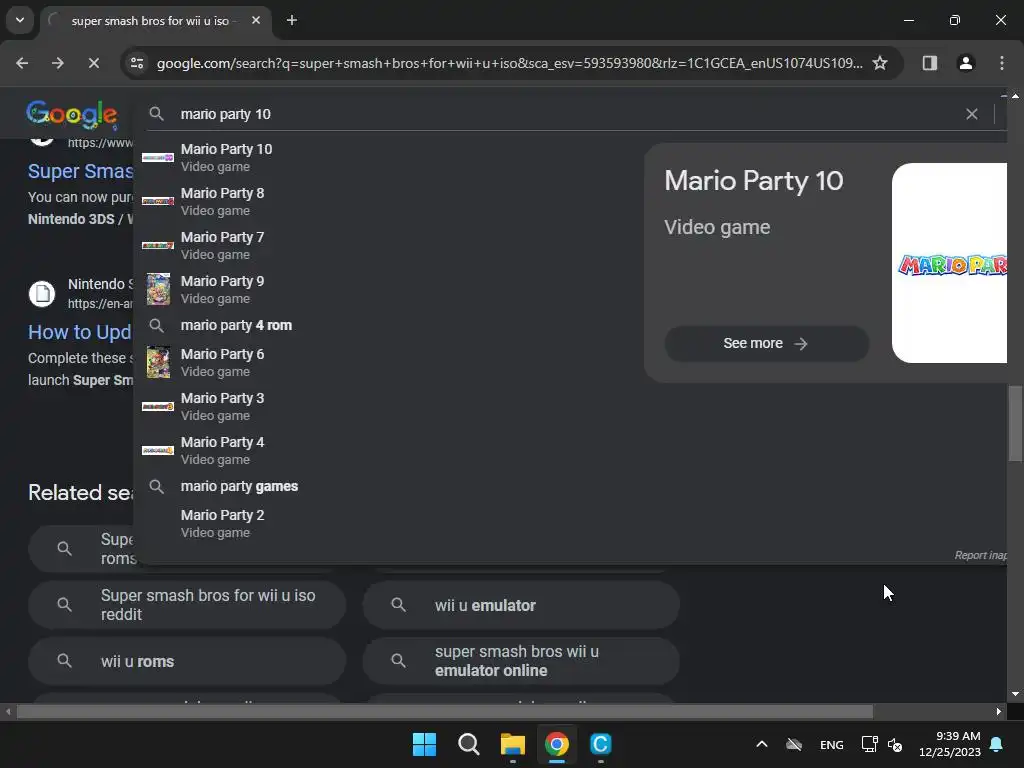
Task: Click the right arrow of horizontal scrollbar
Action: pyautogui.click(x=999, y=711)
